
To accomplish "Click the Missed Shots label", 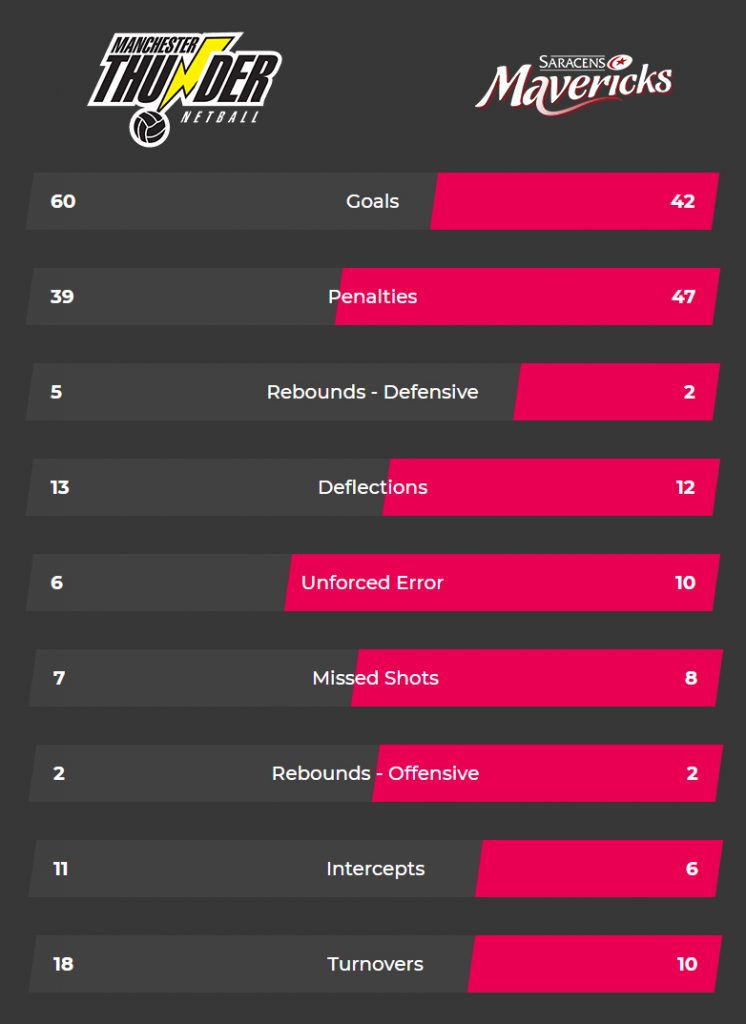I will 376,678.
